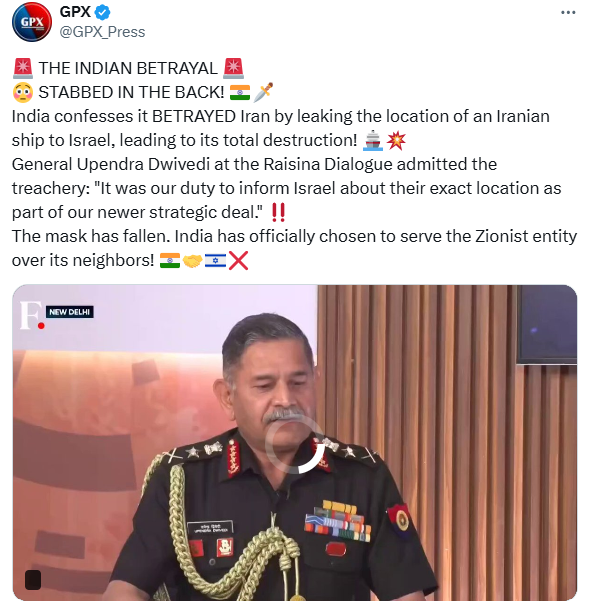The width and height of the screenshot is (592, 601).
Task: Click the explosion emoji next to the ship
Action: [x=396, y=140]
